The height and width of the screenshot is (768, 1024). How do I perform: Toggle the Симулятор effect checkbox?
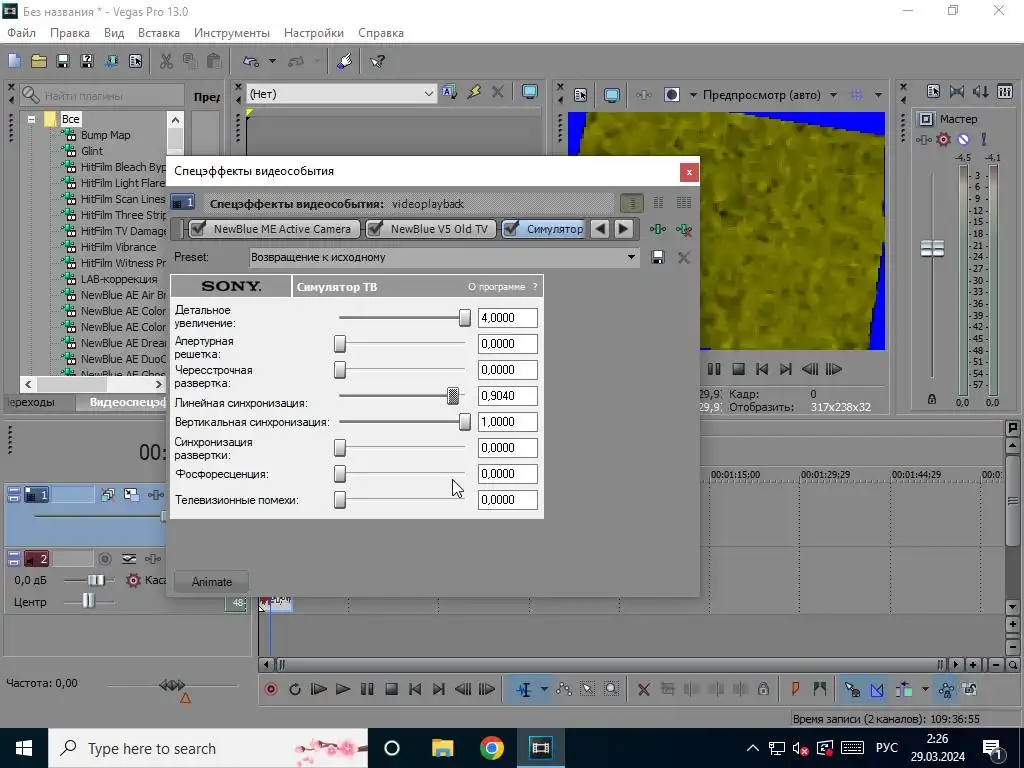pos(512,229)
